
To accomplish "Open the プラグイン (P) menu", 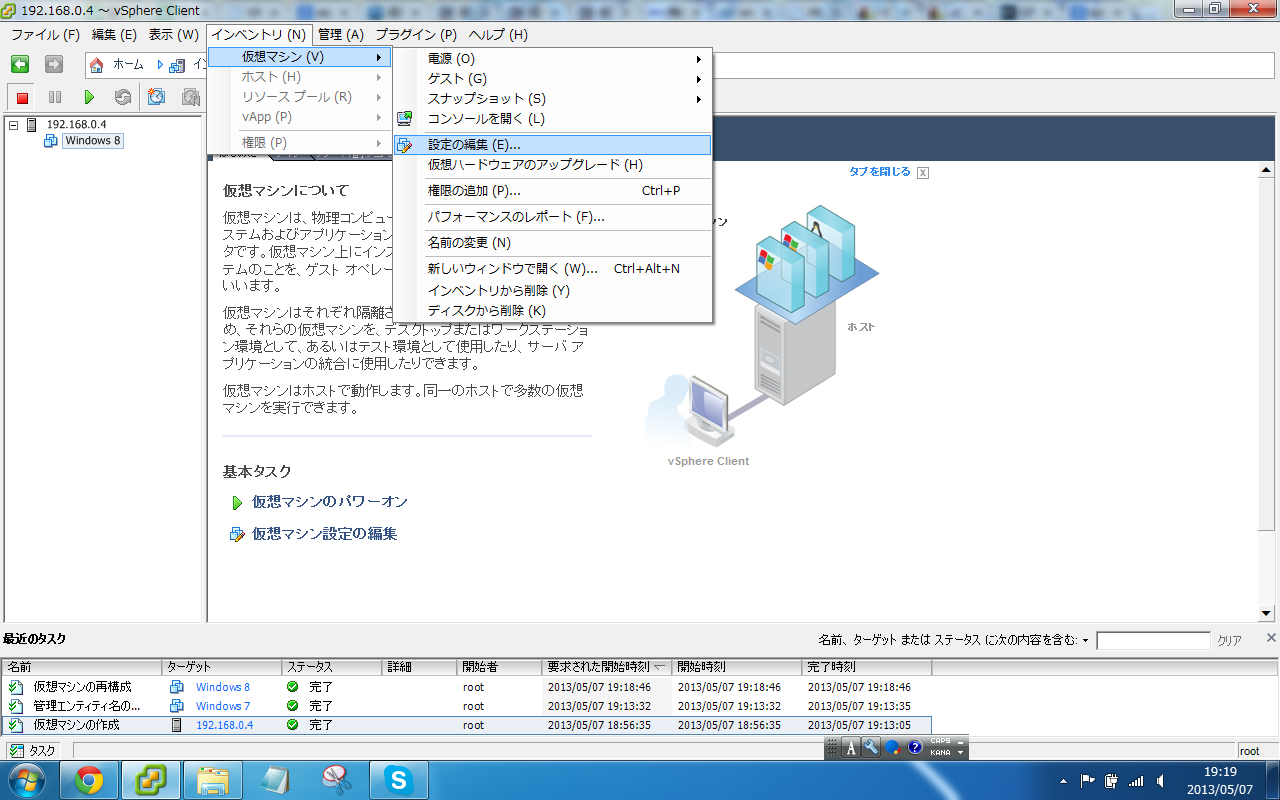I will click(416, 34).
